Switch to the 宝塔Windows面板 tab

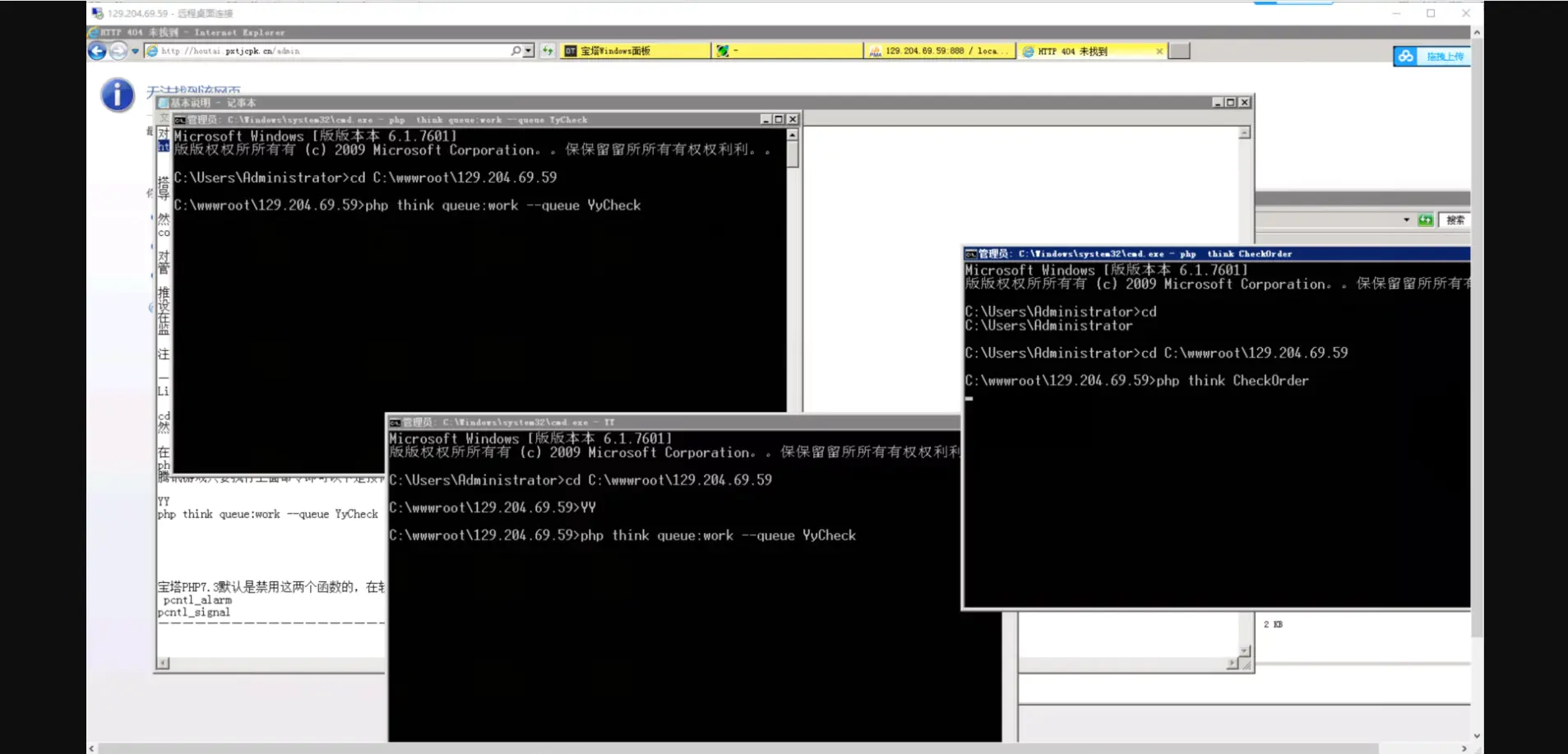(x=636, y=51)
